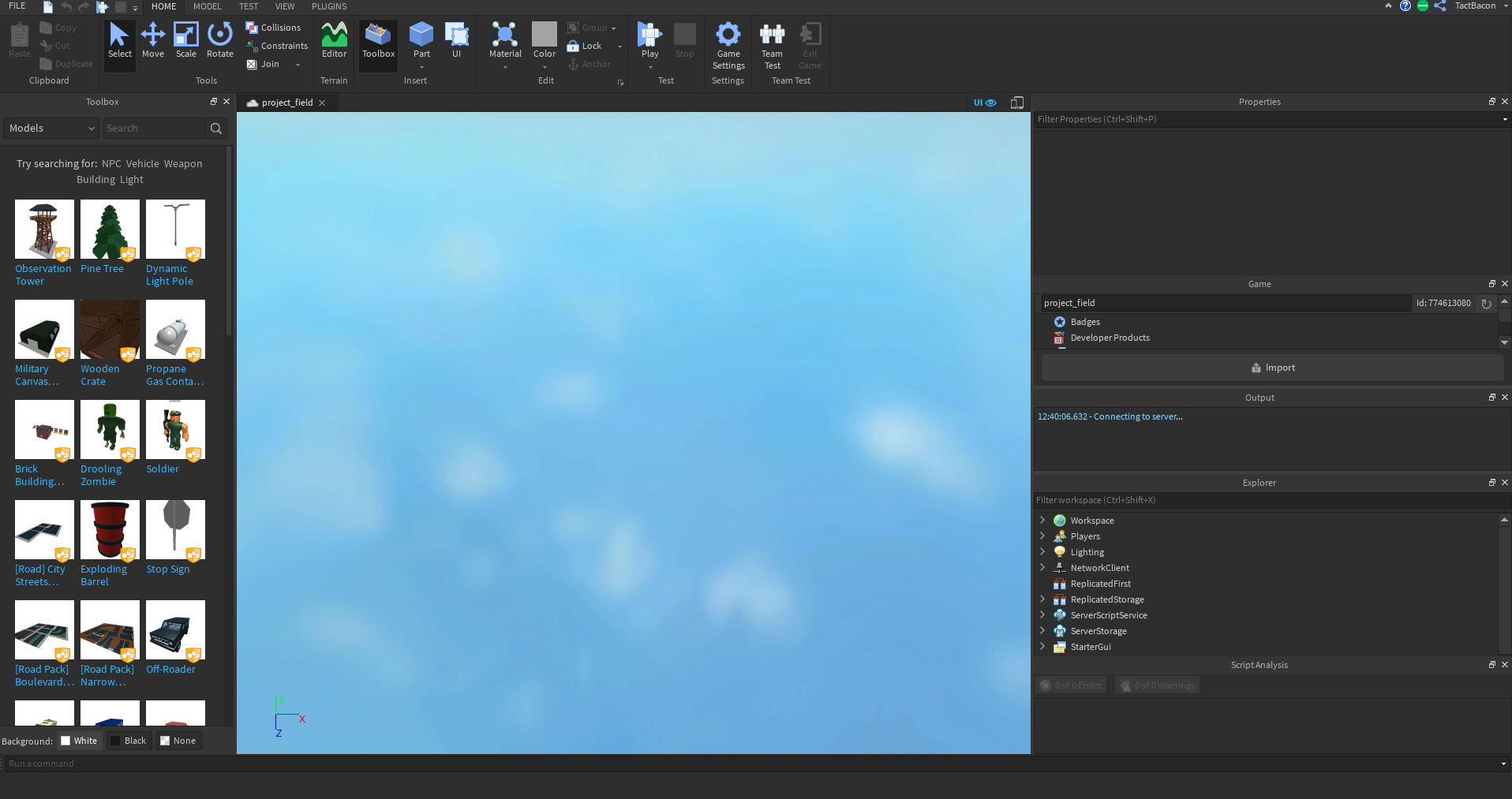Switch to the MODEL ribbon tab
1512x799 pixels.
207,6
